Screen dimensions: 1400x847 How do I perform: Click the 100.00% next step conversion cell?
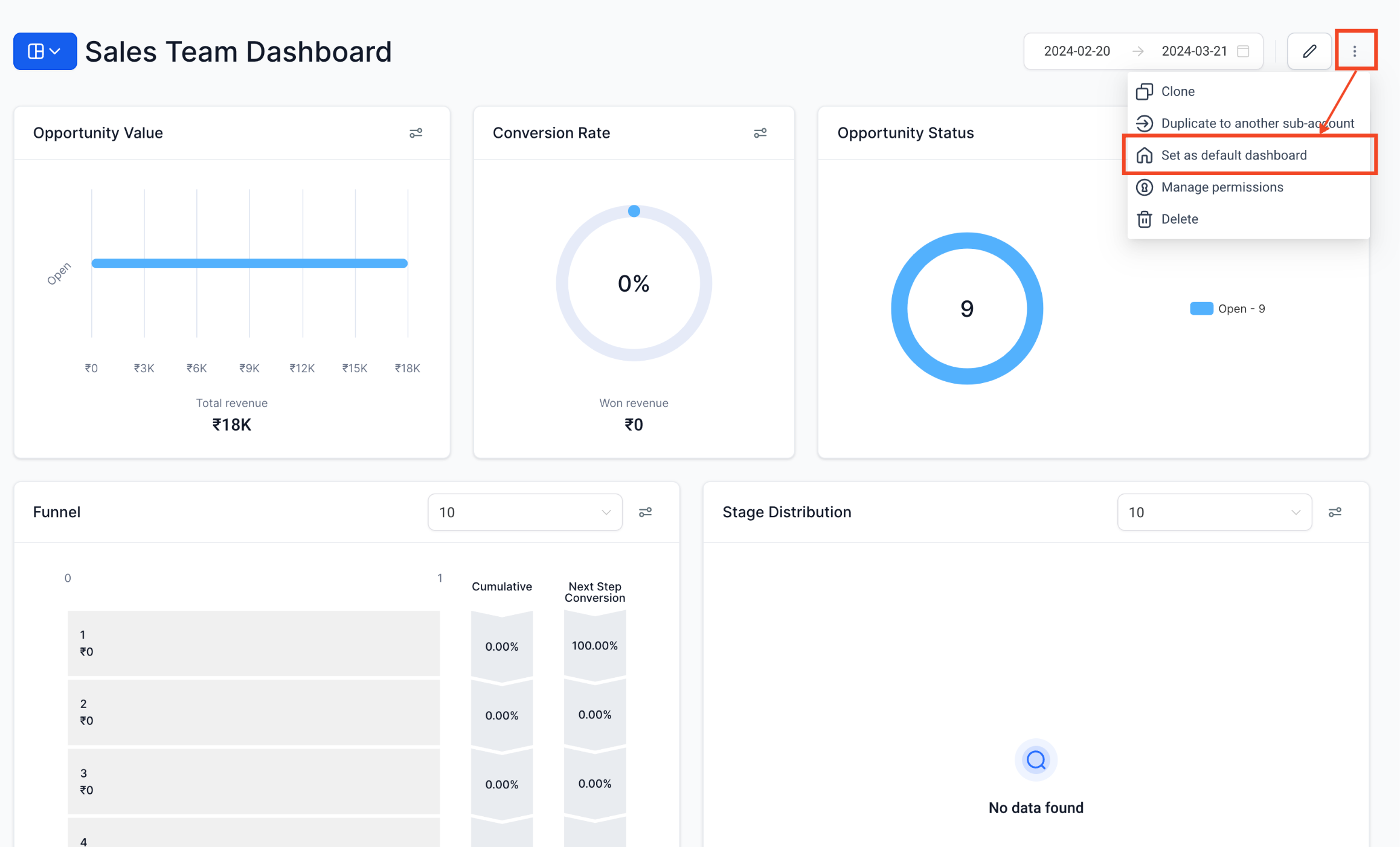pos(595,646)
